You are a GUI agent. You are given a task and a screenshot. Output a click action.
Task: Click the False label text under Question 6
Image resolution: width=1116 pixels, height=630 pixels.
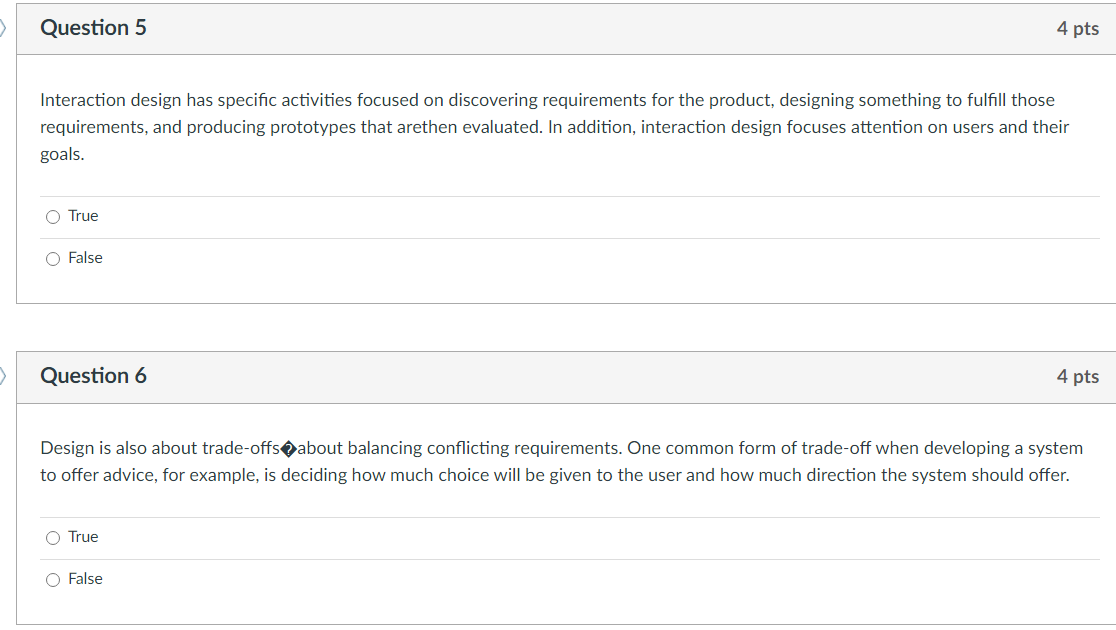tap(86, 579)
